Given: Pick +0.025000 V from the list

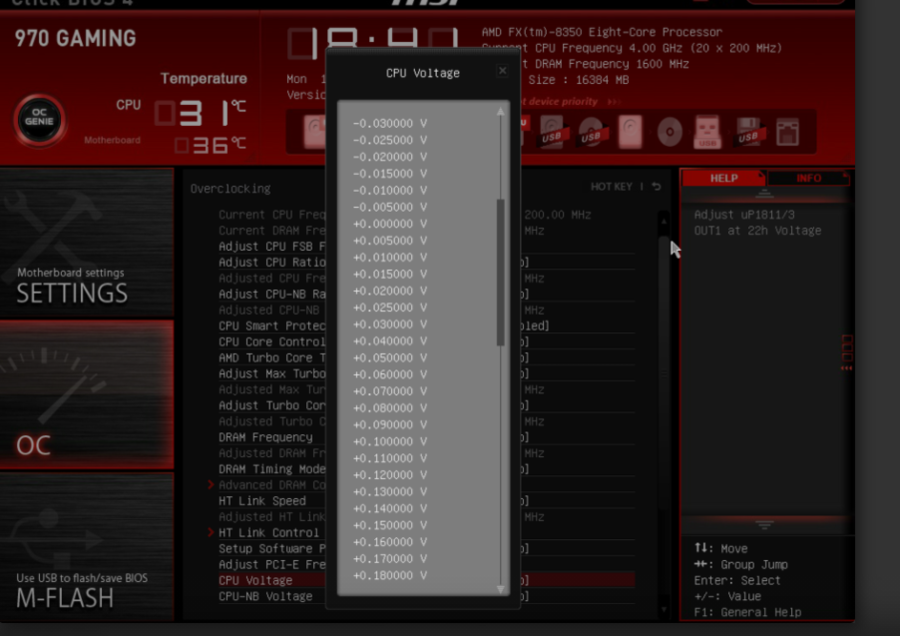Looking at the screenshot, I should tap(390, 308).
